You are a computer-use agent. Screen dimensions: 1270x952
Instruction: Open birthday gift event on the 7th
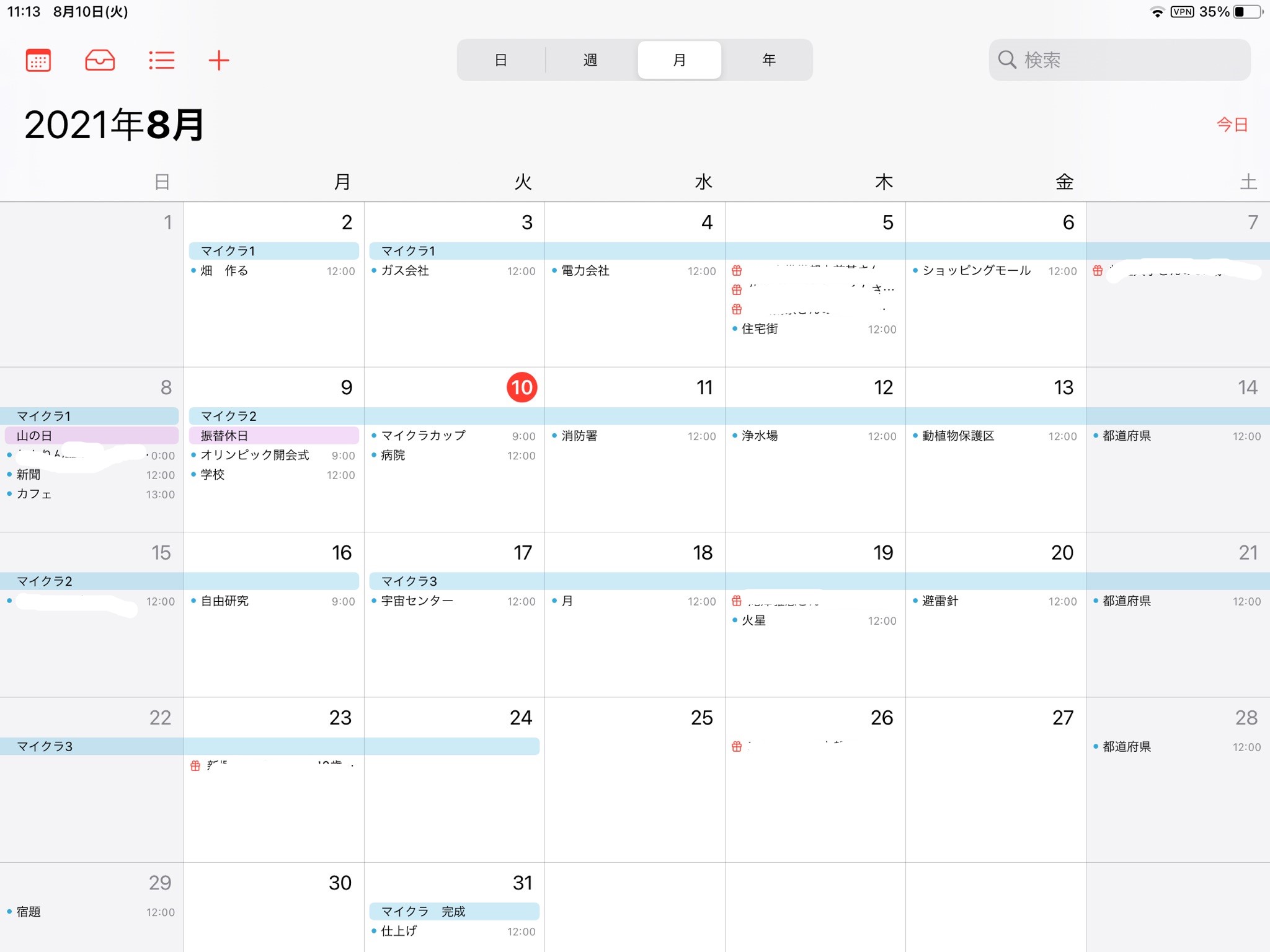tap(1178, 271)
